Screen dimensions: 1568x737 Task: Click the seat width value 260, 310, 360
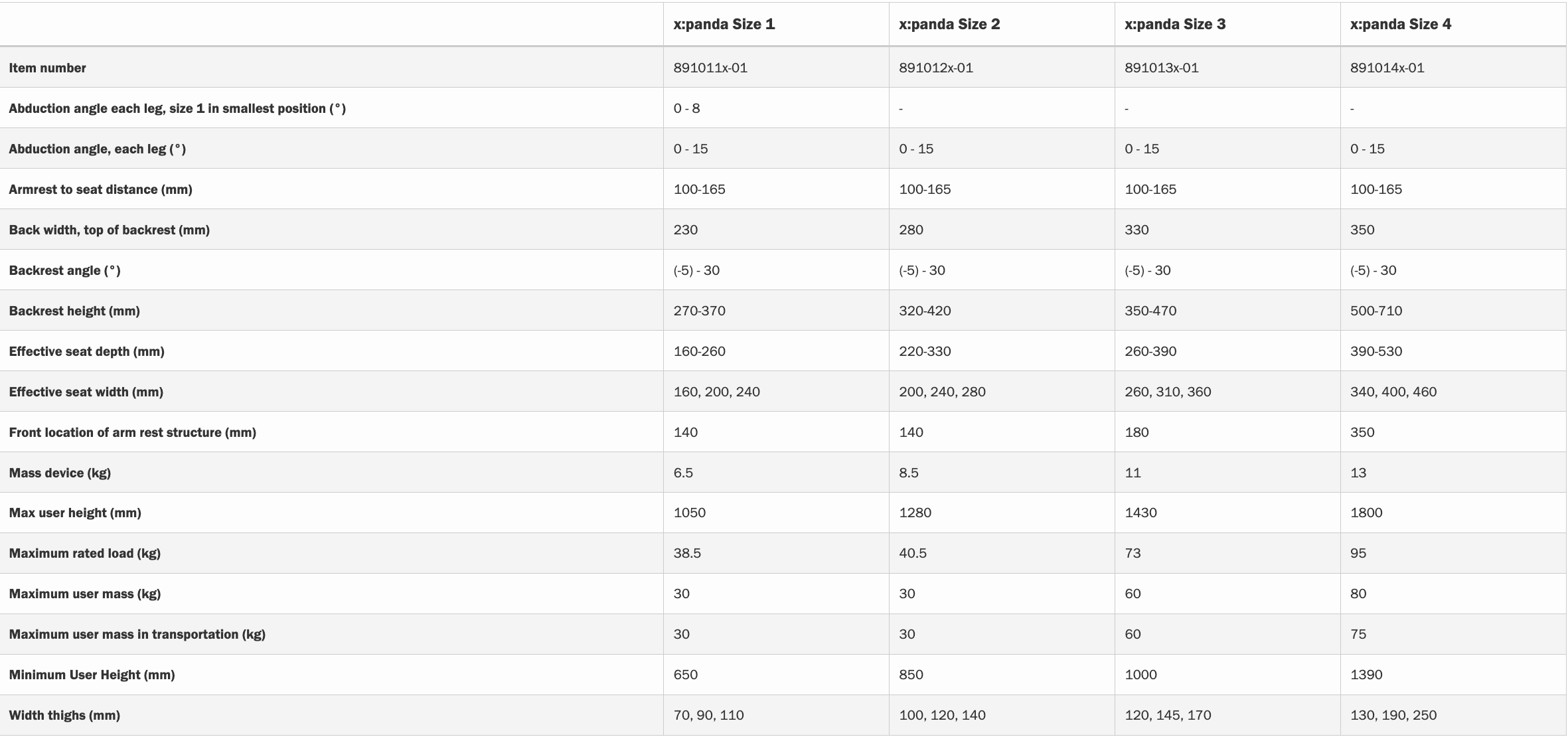(x=1168, y=392)
